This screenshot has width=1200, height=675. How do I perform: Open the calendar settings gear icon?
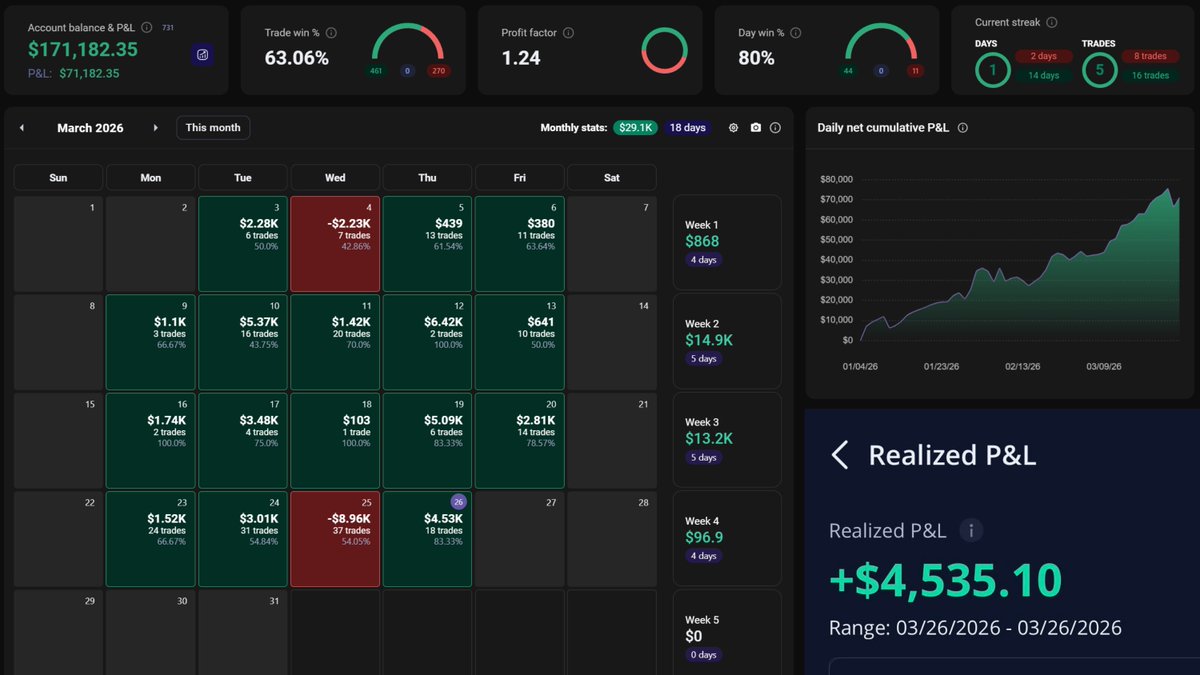tap(734, 128)
